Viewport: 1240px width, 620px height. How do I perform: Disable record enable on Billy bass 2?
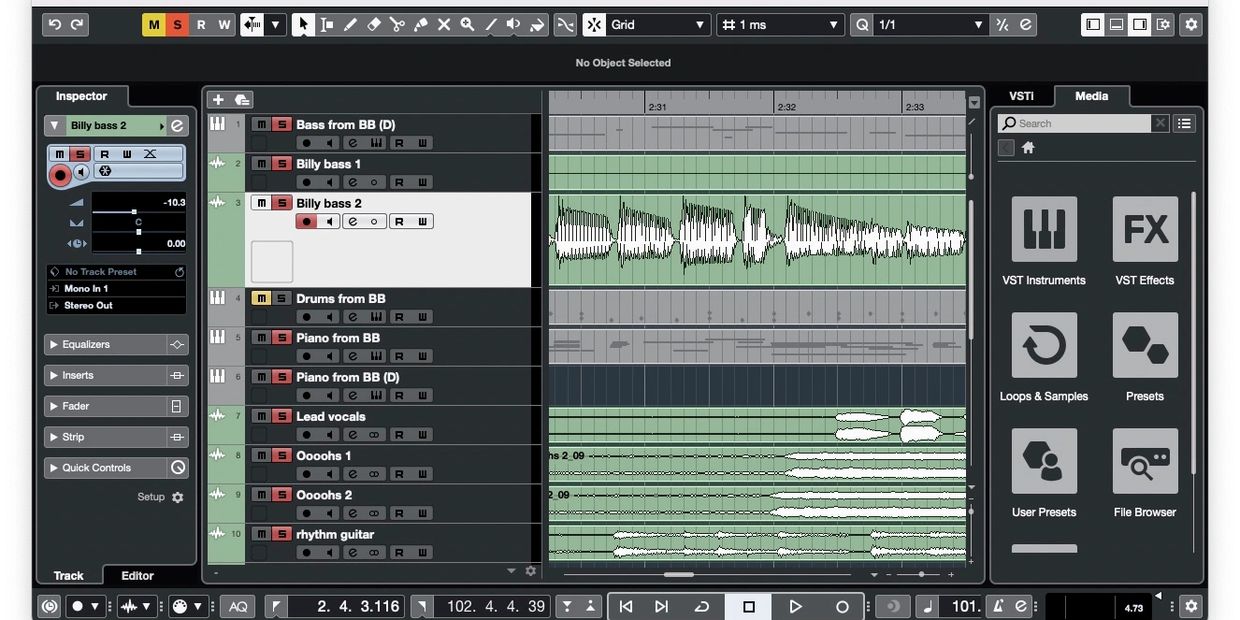[x=306, y=222]
